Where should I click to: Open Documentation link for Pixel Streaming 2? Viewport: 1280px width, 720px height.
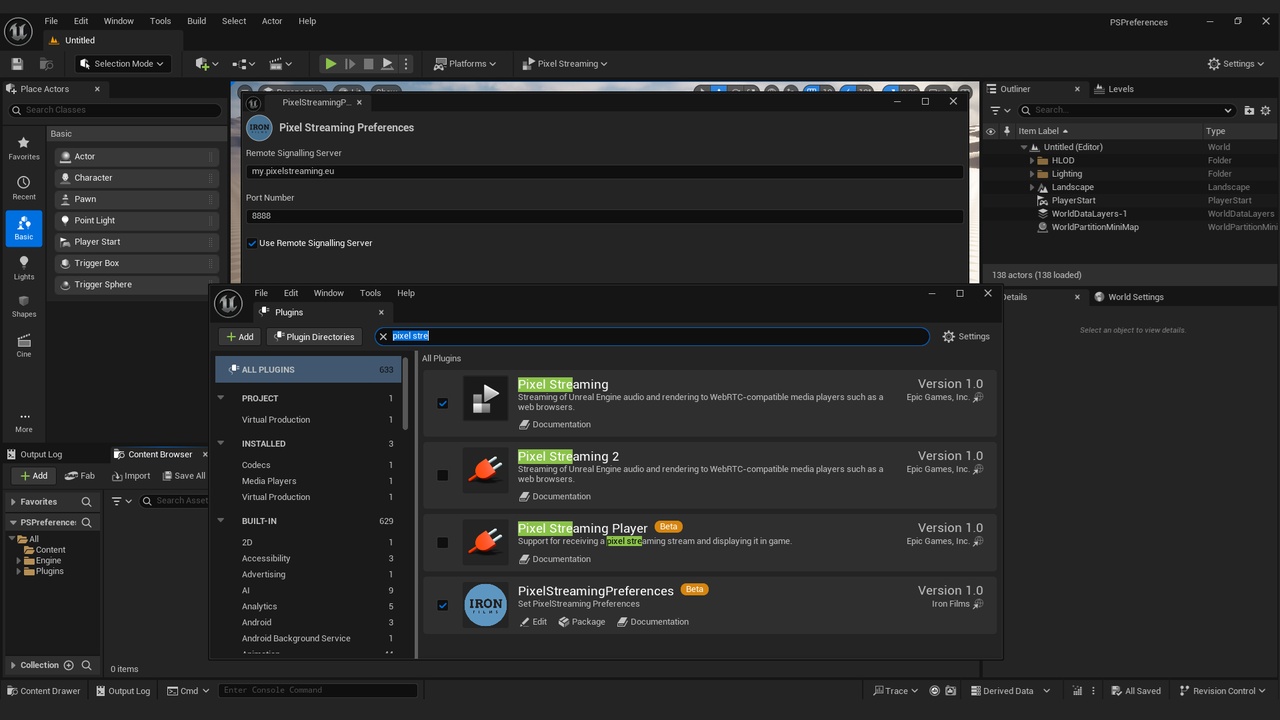click(555, 497)
